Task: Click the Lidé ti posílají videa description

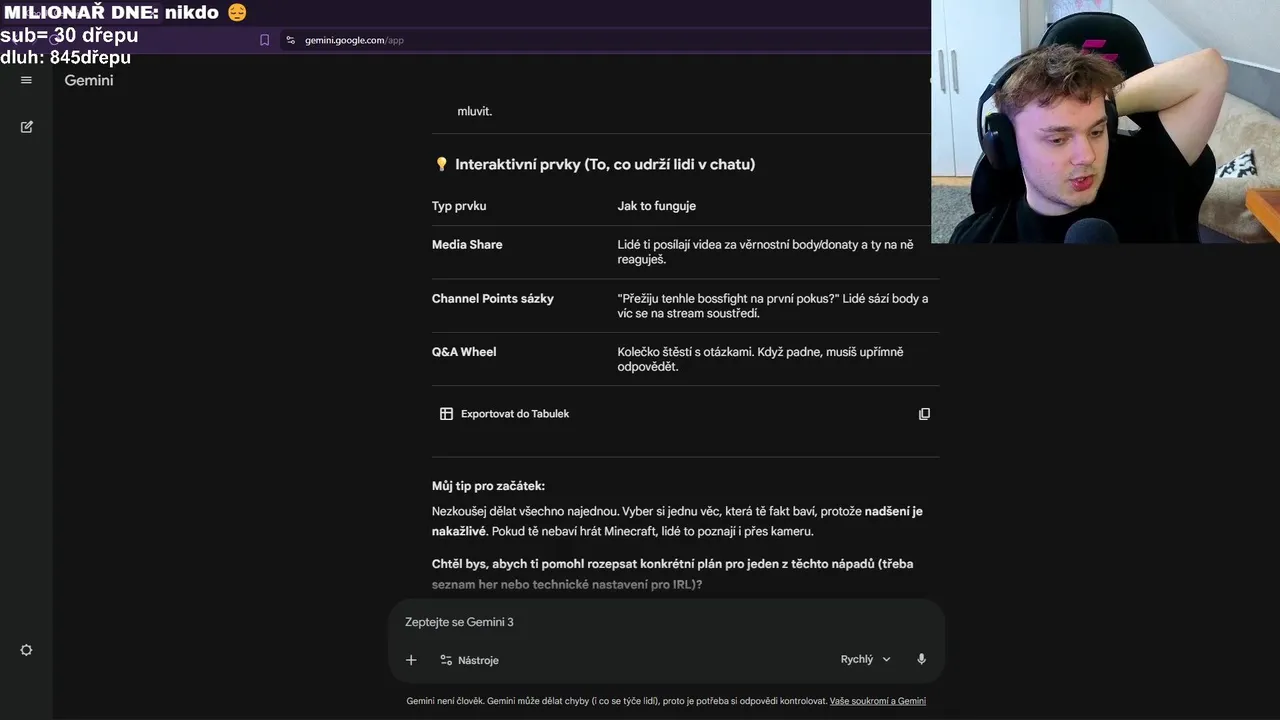Action: tap(765, 252)
